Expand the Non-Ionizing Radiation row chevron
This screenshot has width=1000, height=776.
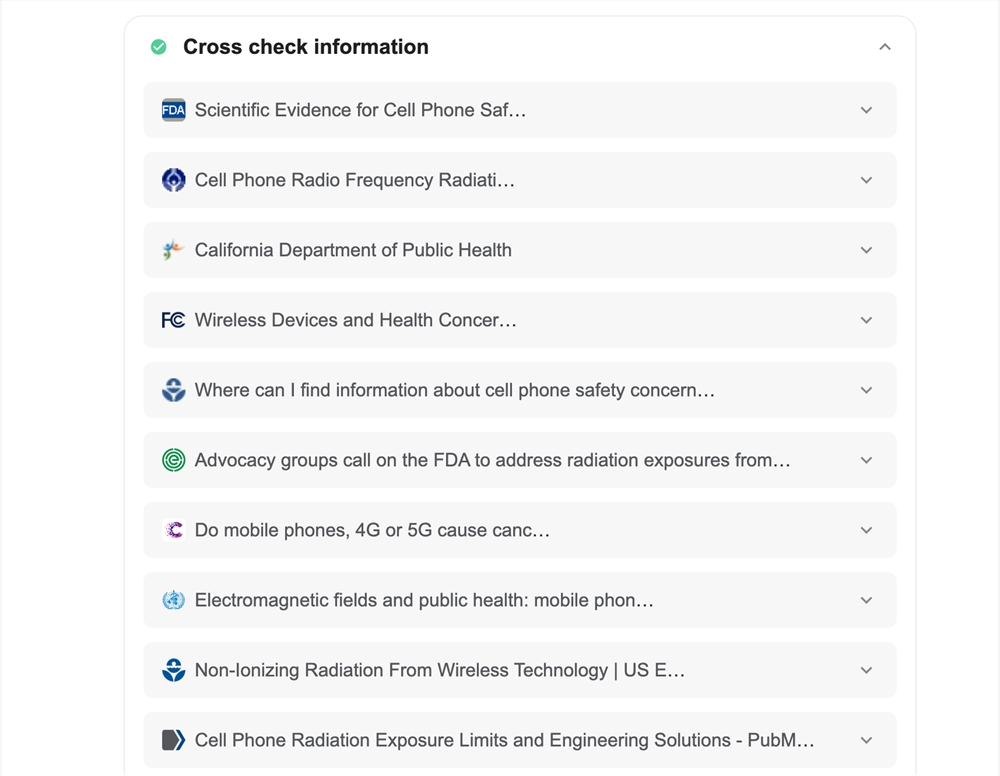pyautogui.click(x=866, y=670)
